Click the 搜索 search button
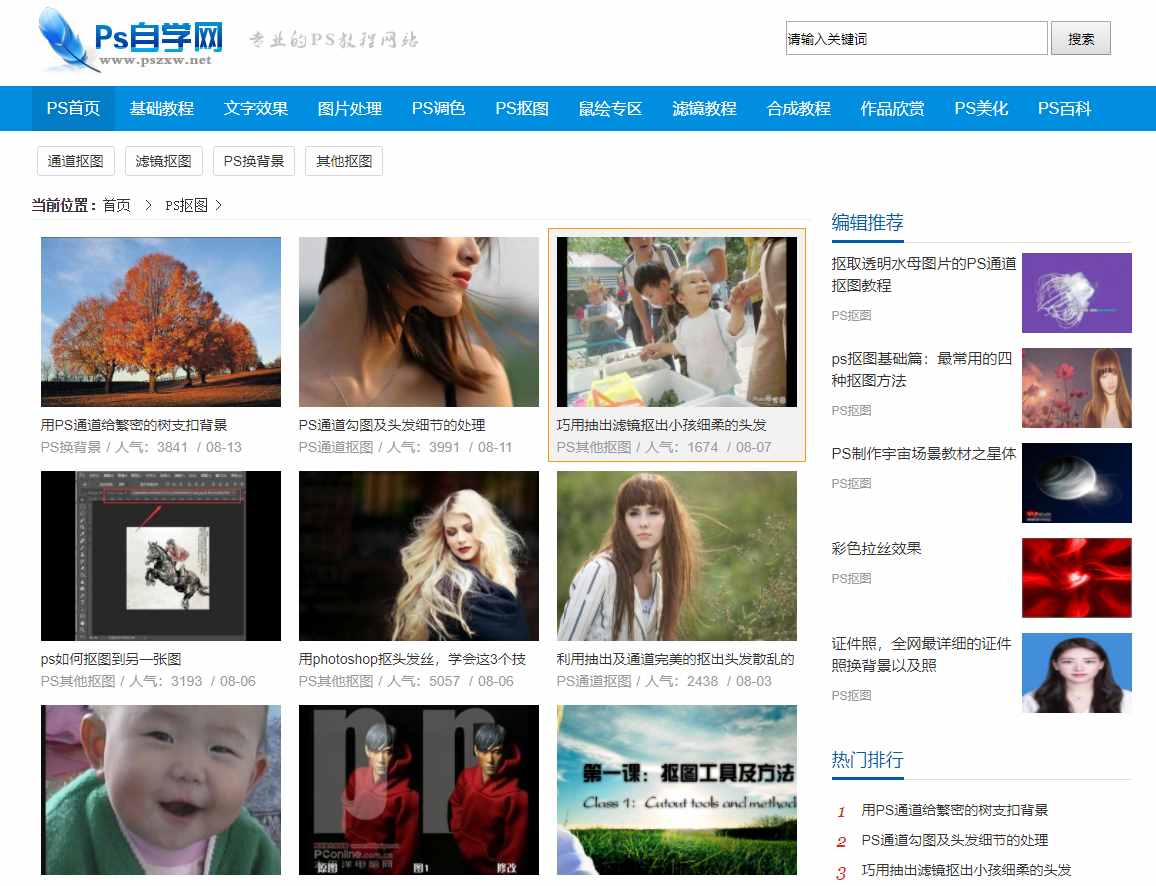Screen dimensions: 1156x886 1080,38
